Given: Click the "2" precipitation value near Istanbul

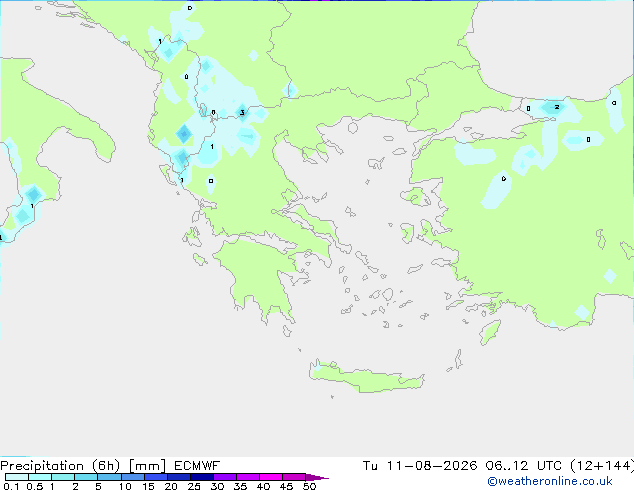Looking at the screenshot, I should coord(557,107).
